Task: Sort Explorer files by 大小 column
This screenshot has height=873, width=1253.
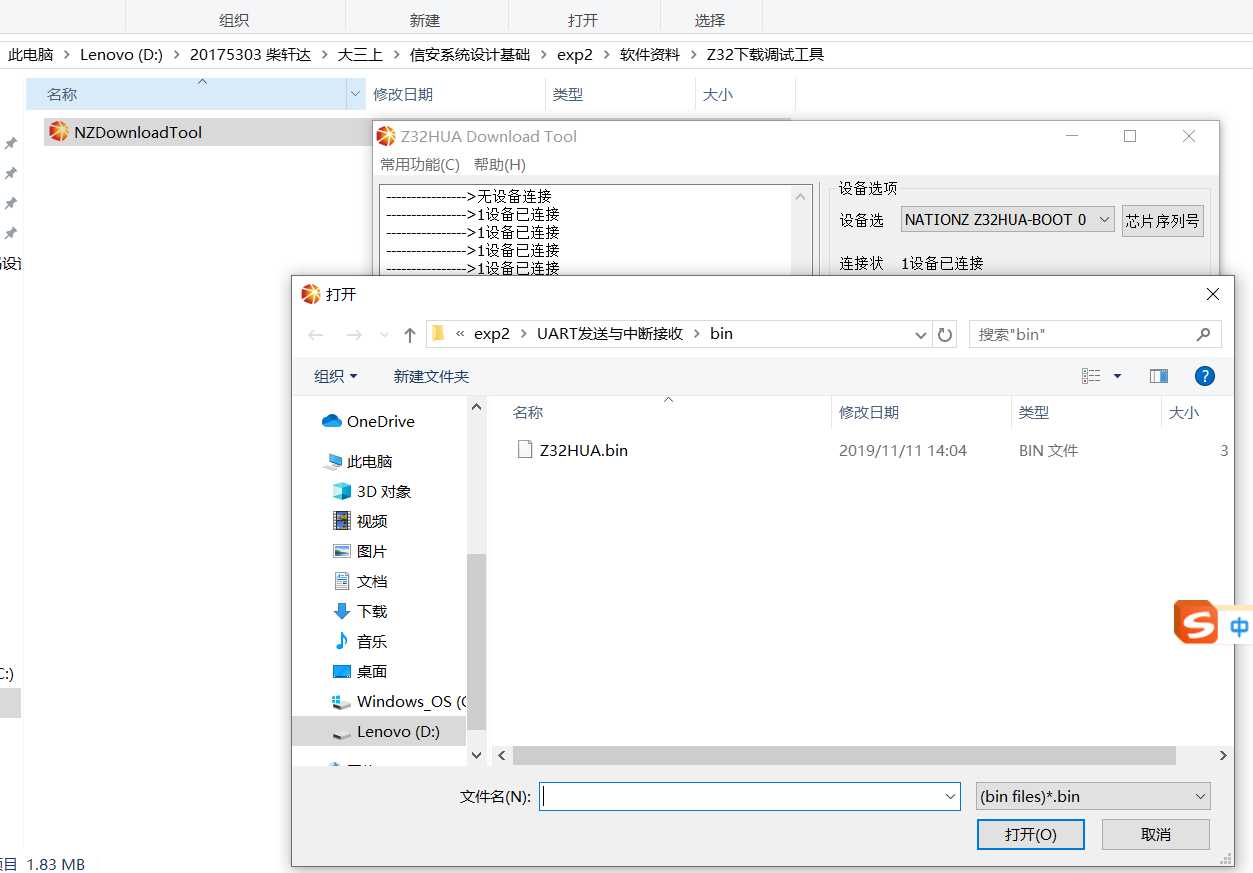Action: (718, 94)
